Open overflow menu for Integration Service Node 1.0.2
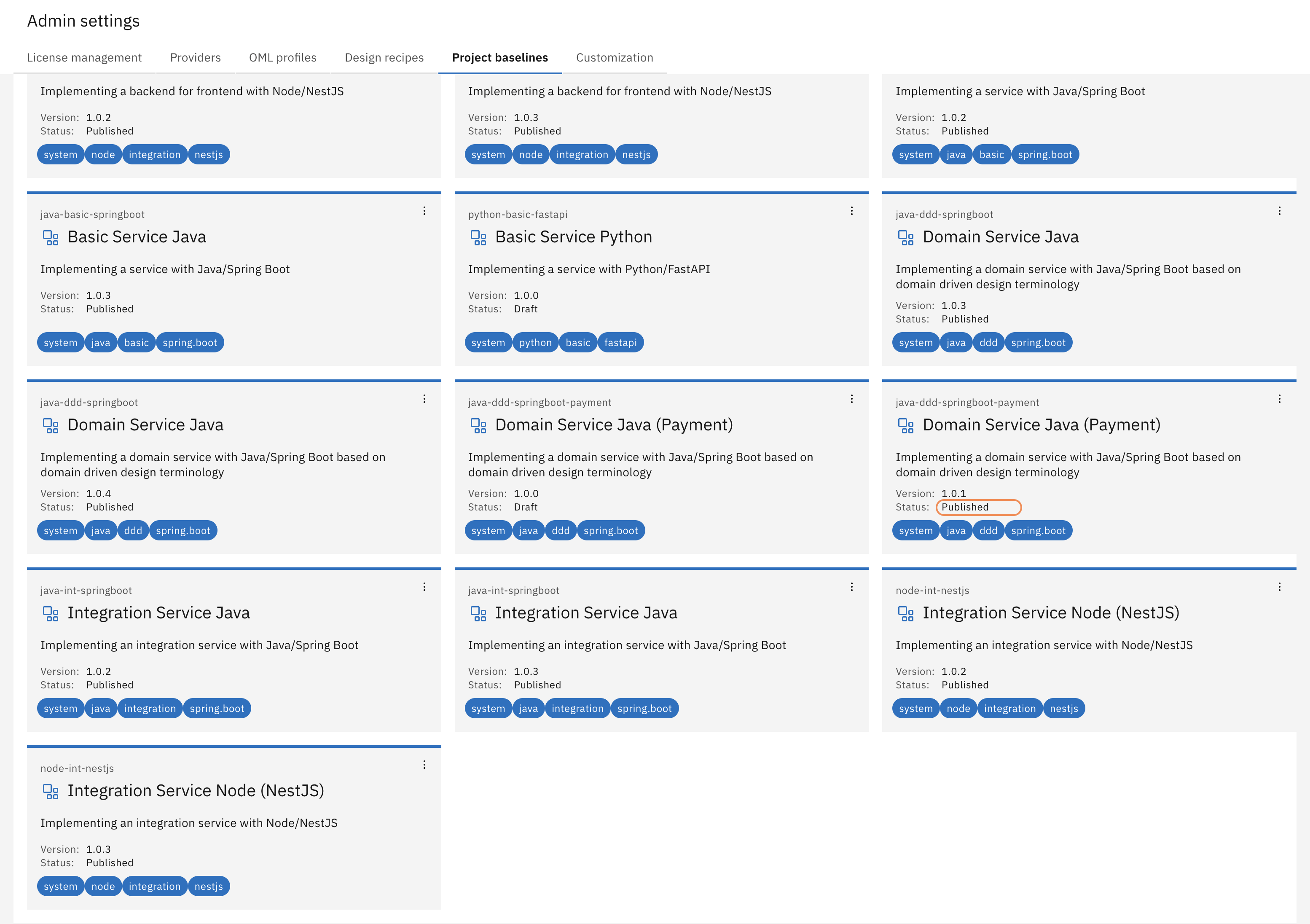Screen dimensions: 1310x924 (1280, 587)
